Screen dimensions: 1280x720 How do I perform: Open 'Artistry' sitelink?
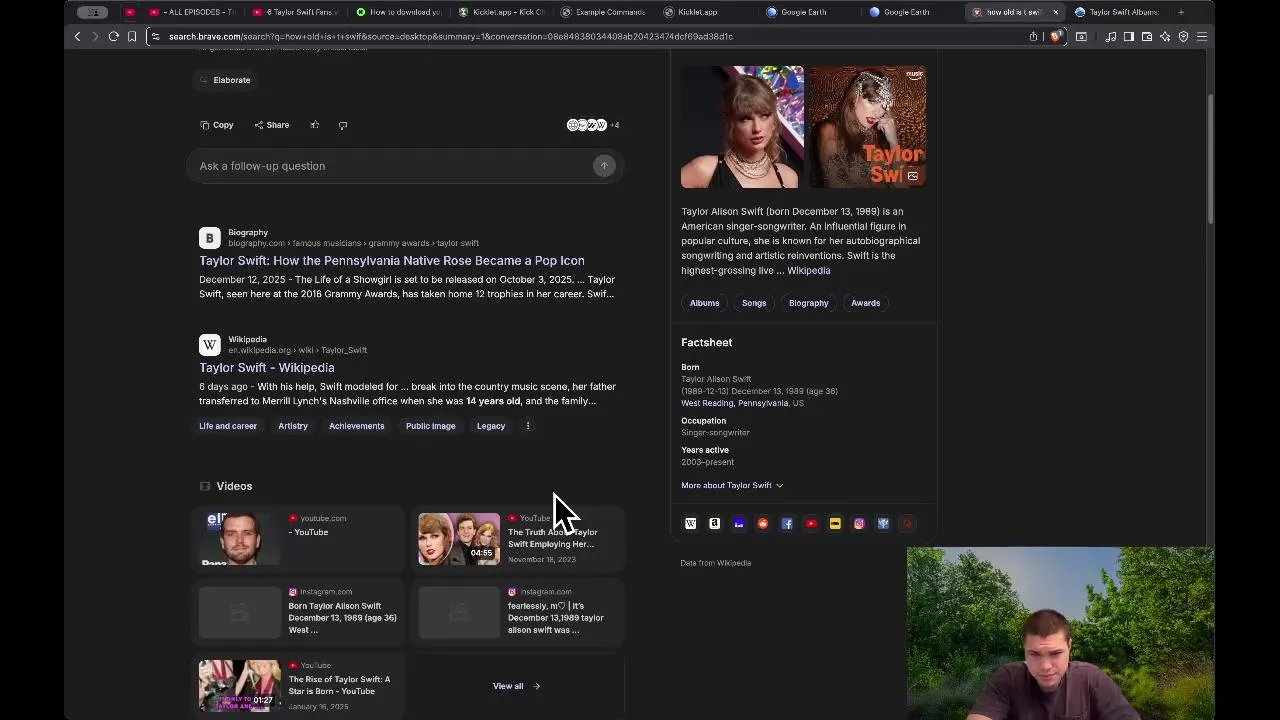click(x=293, y=426)
